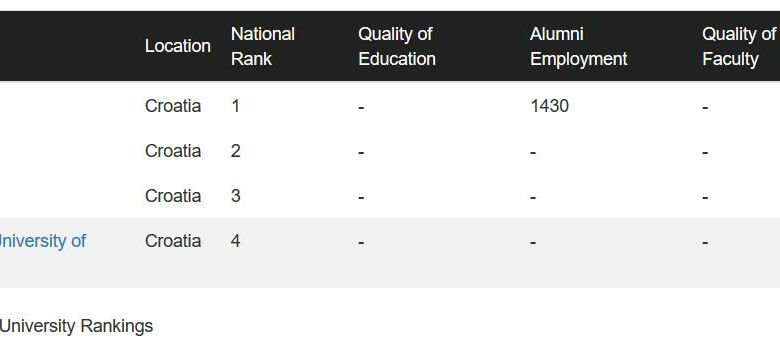Select national rank 1 cell

pos(235,106)
